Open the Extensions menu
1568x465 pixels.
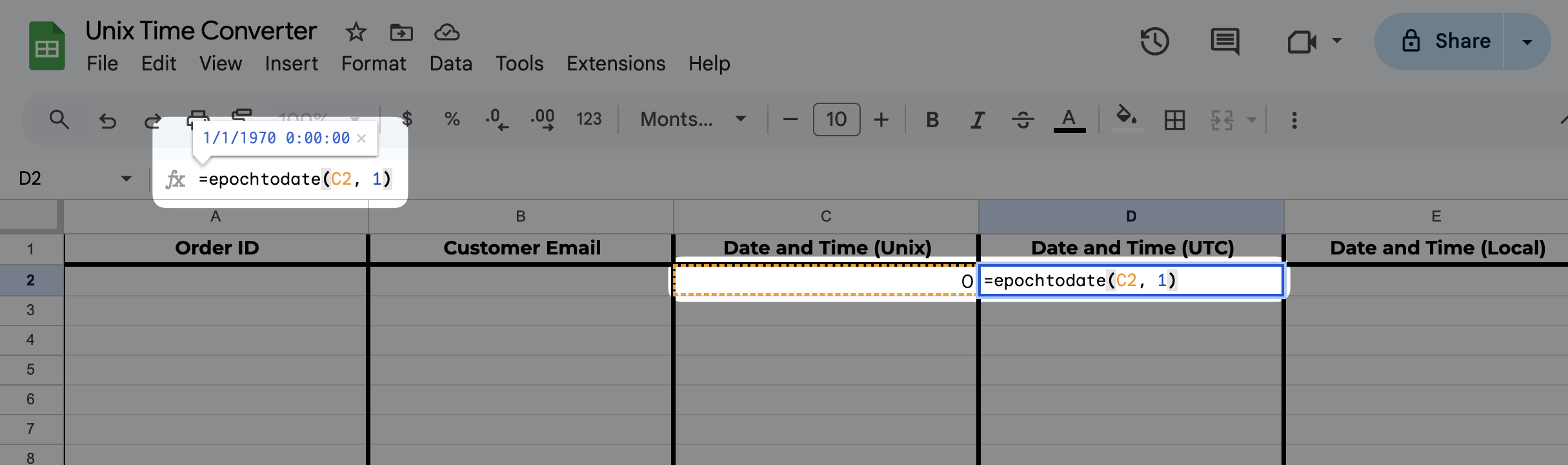[x=616, y=63]
